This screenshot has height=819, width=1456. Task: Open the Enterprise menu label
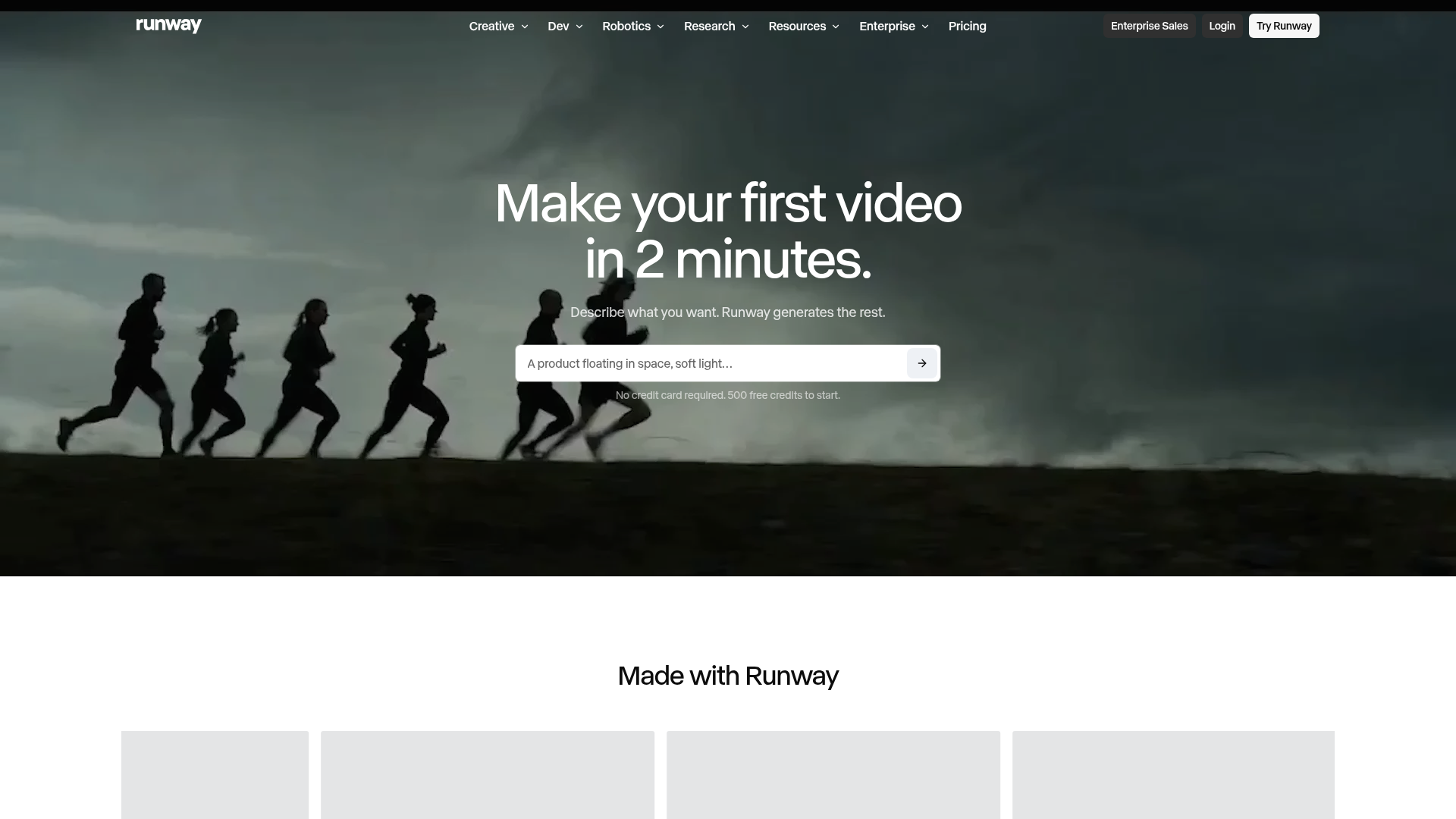pos(887,26)
